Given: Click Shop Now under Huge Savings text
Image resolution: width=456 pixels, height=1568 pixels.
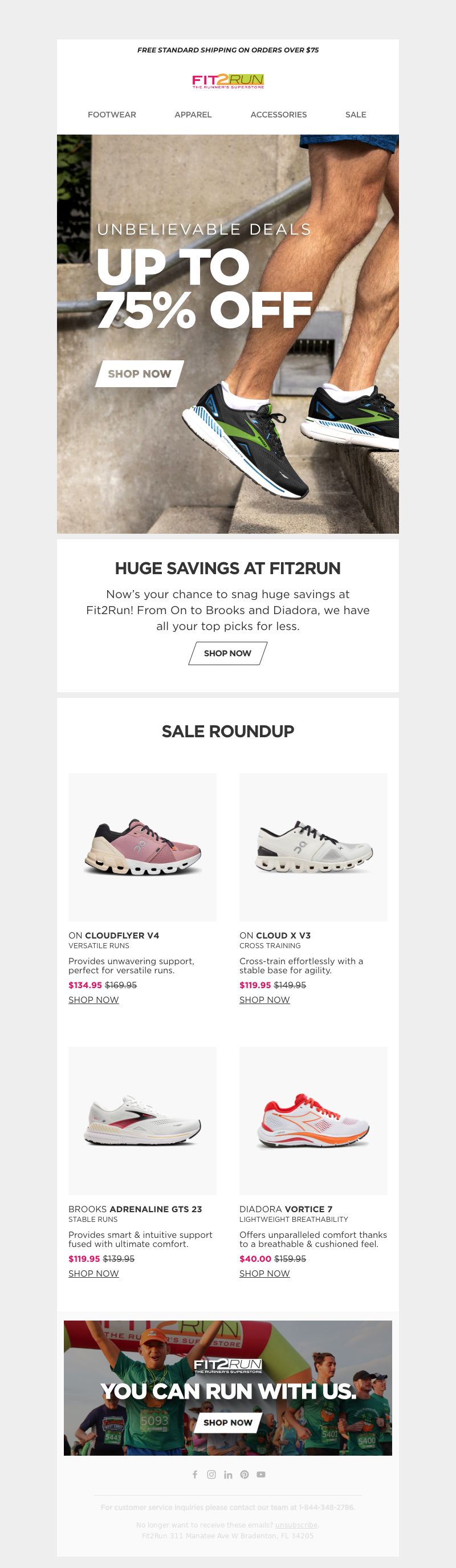Looking at the screenshot, I should pos(227,653).
